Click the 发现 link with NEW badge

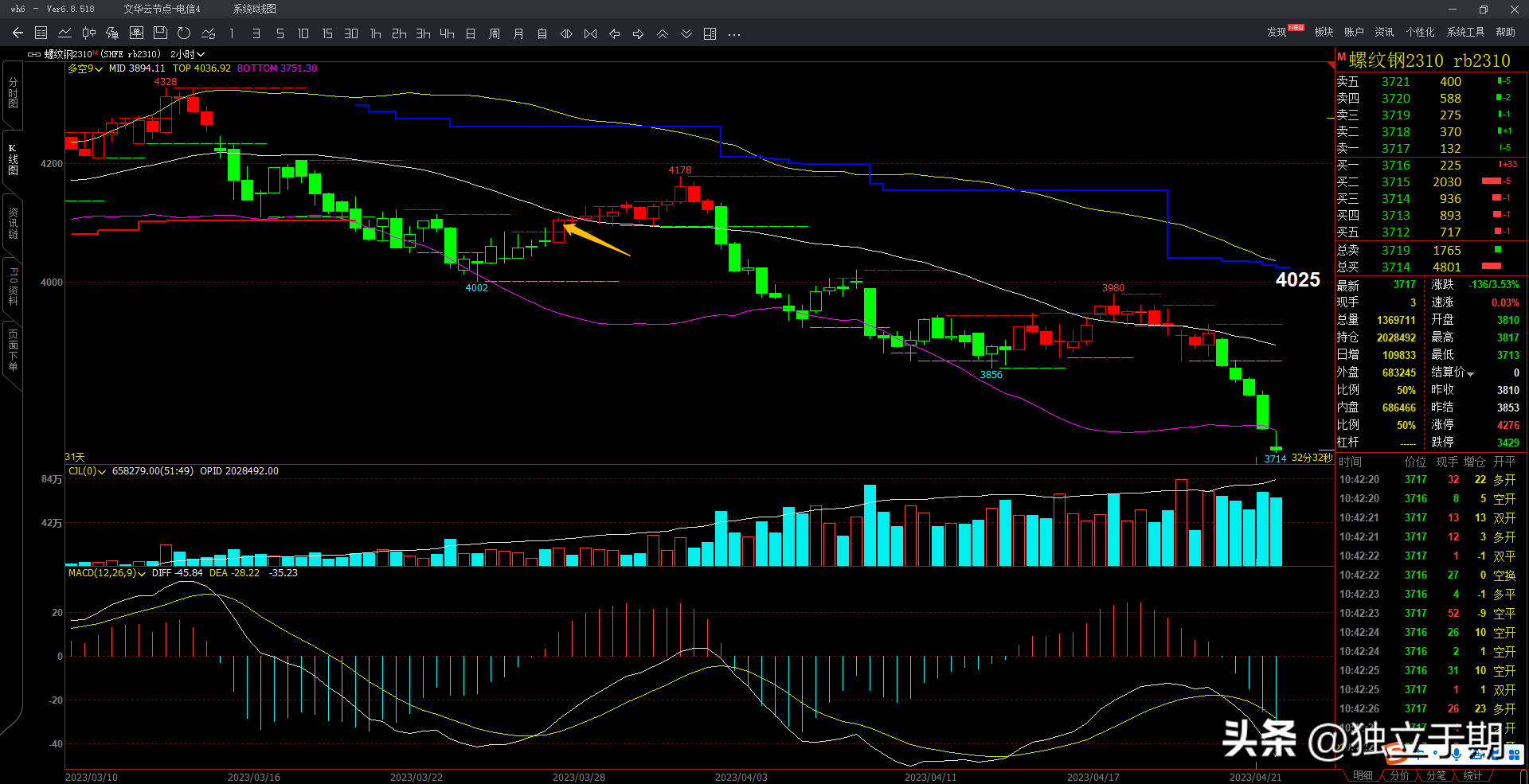click(1277, 32)
